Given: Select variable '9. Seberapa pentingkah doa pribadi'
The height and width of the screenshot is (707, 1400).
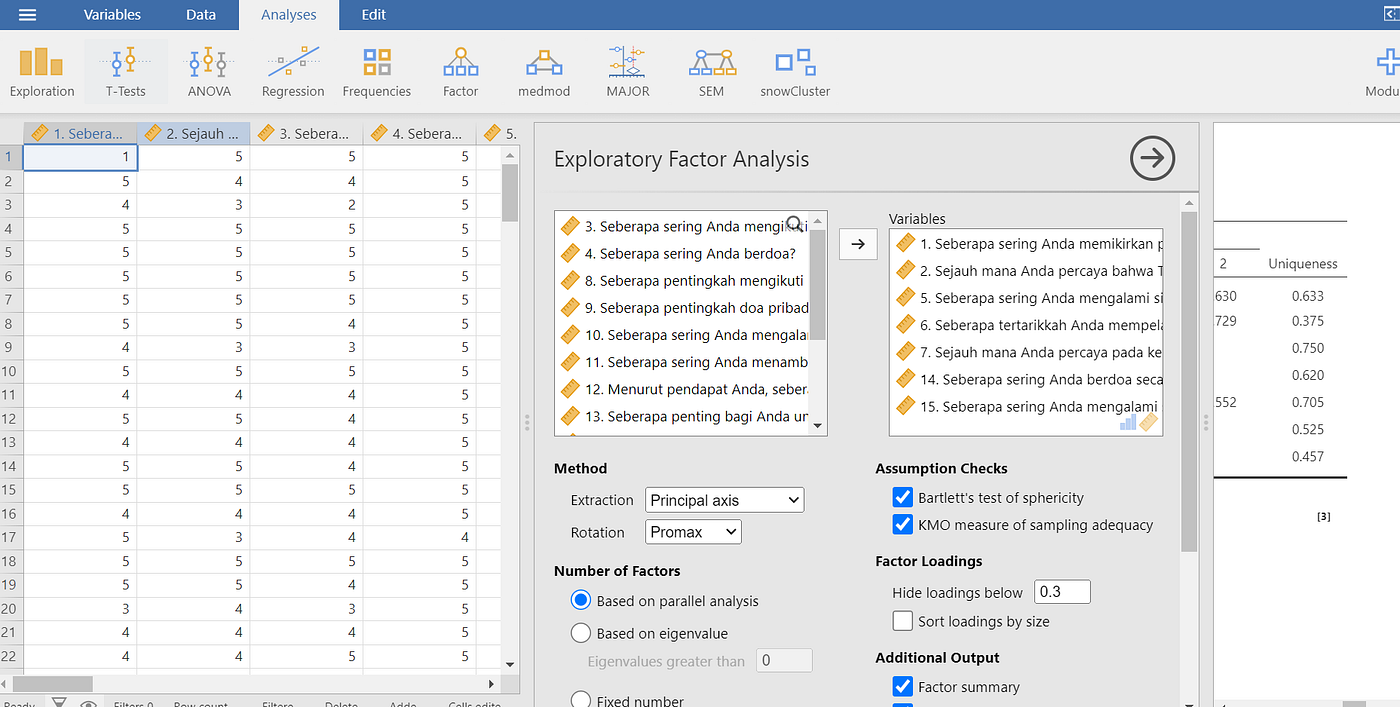Looking at the screenshot, I should (682, 307).
